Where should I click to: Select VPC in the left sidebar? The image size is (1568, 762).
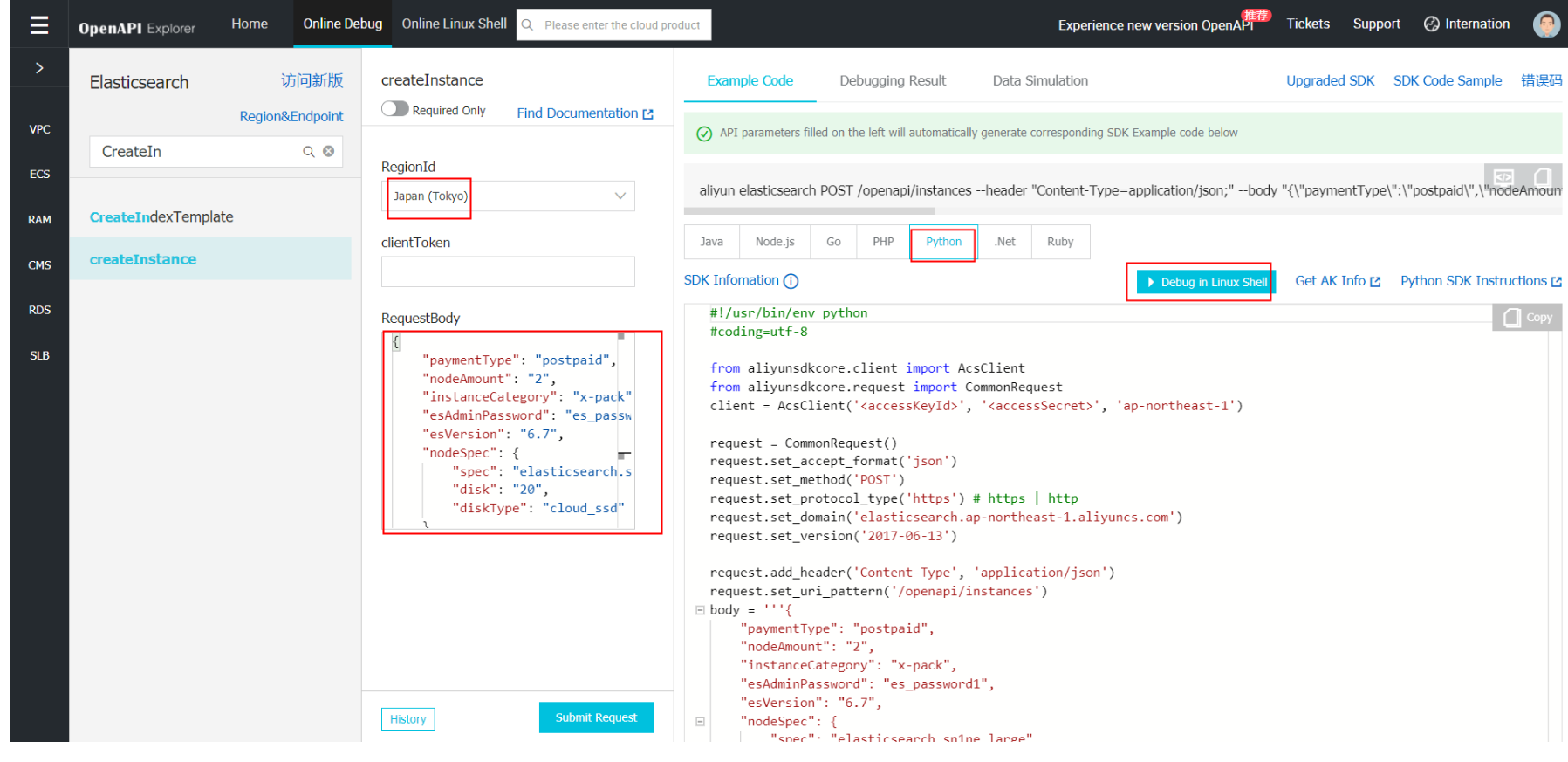click(x=39, y=129)
